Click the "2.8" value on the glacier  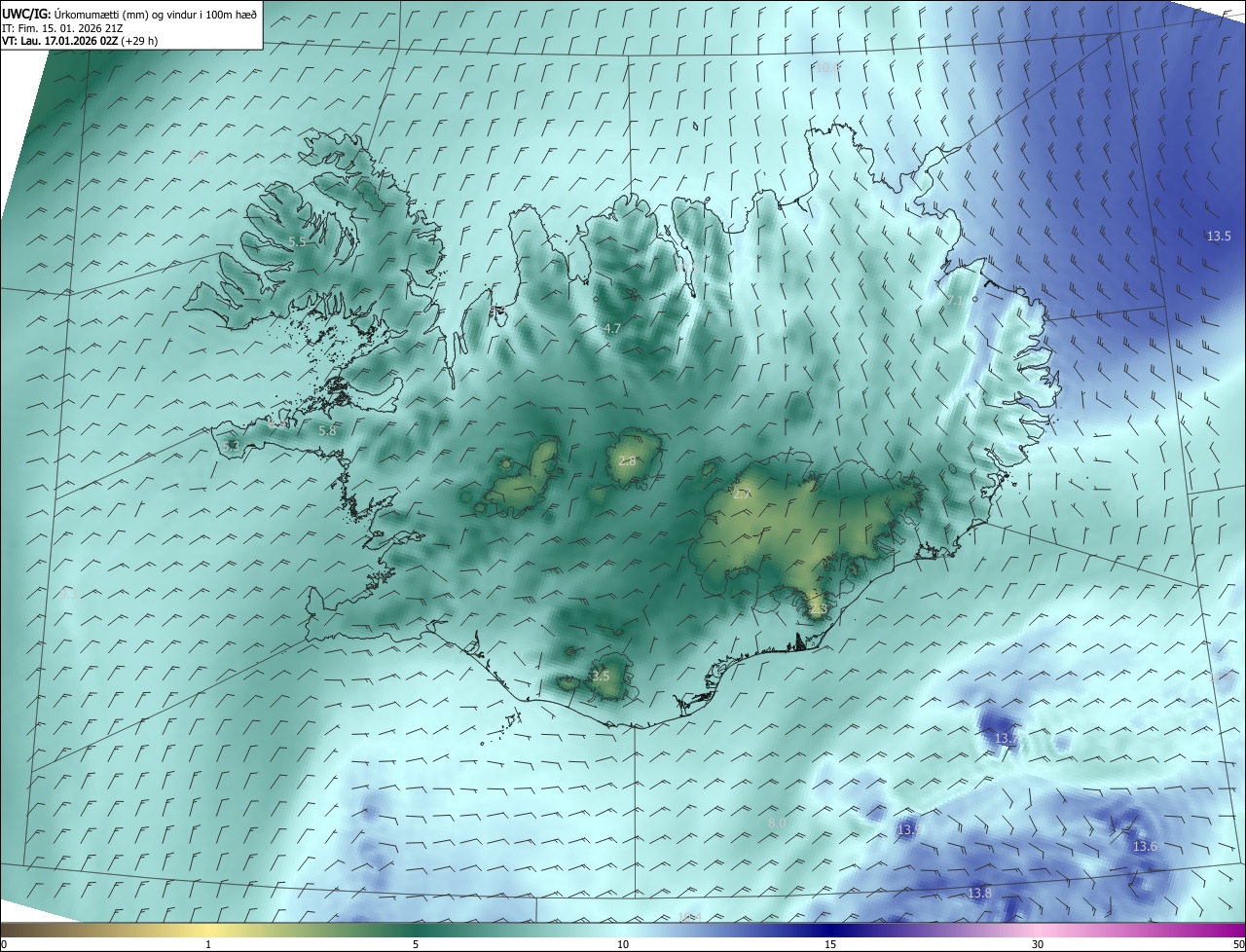click(627, 460)
